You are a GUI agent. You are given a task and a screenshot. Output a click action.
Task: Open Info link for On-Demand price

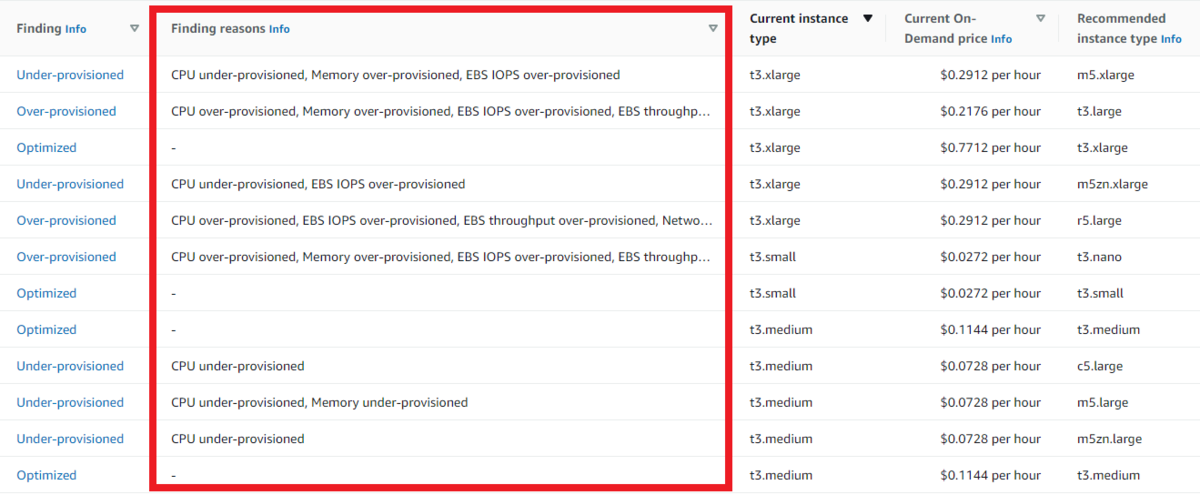(1001, 39)
